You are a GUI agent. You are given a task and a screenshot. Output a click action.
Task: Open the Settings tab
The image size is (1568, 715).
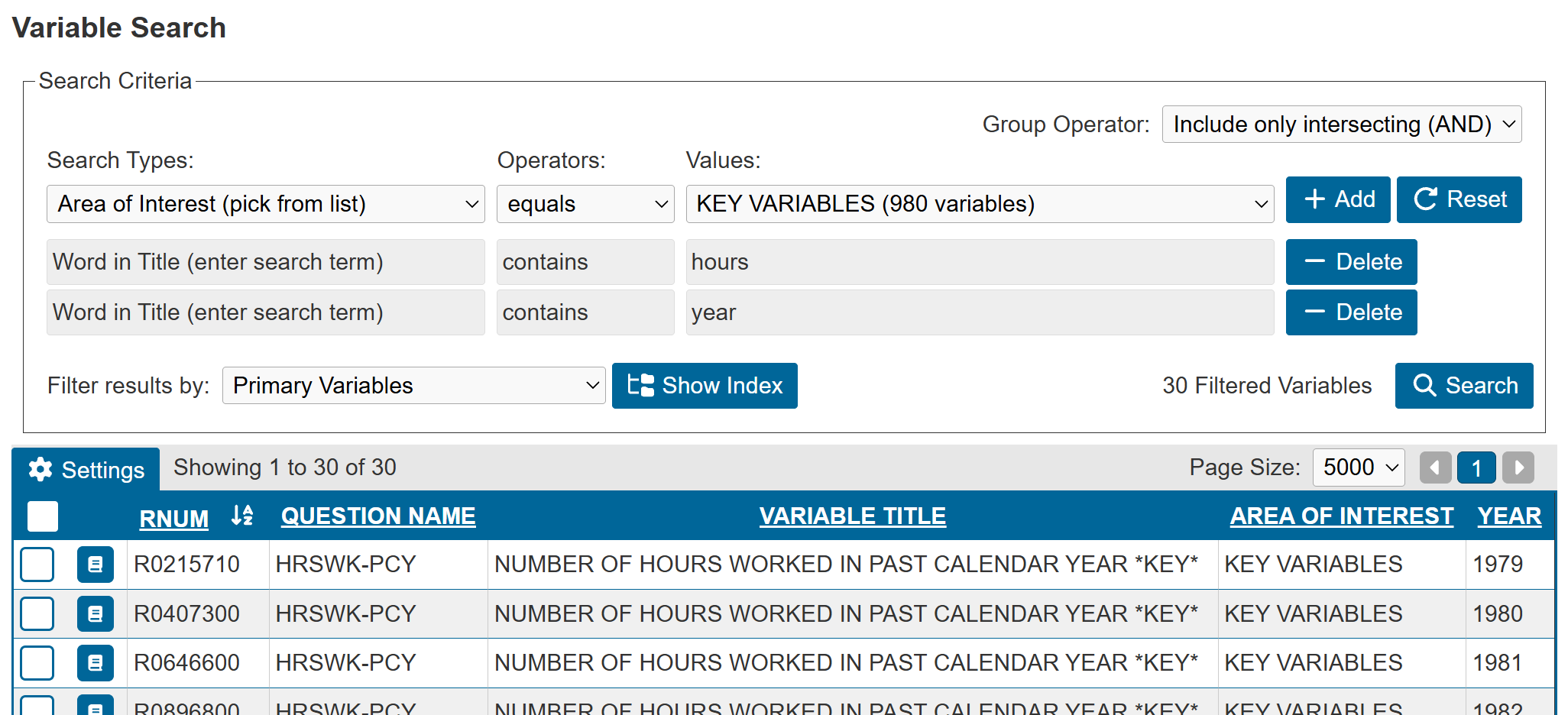[86, 469]
